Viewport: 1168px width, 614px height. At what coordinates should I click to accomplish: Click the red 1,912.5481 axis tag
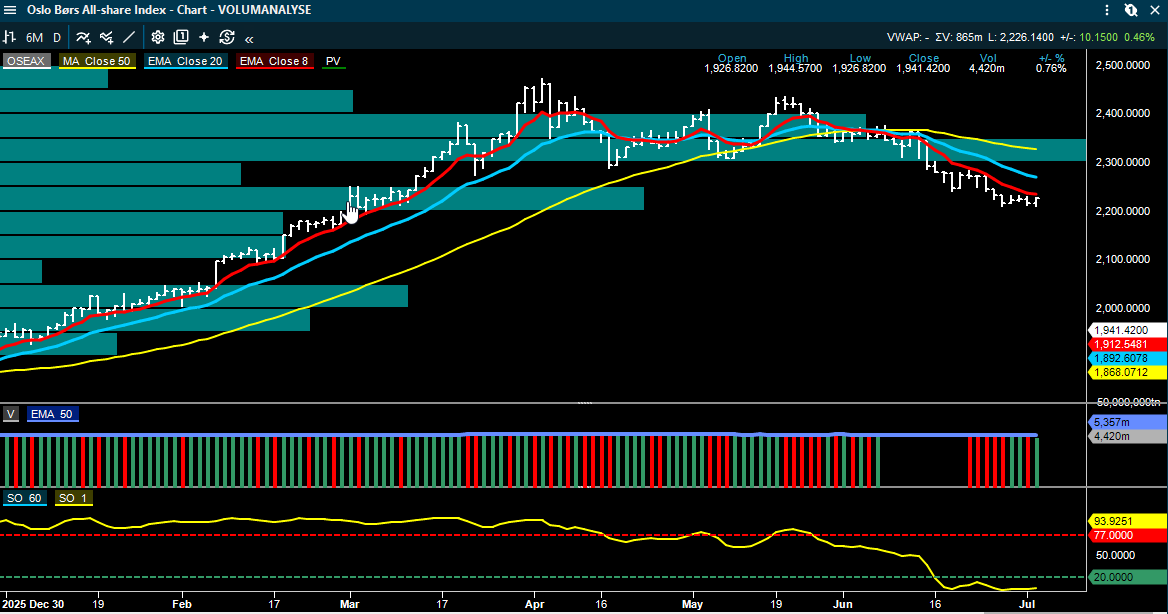[x=1125, y=344]
